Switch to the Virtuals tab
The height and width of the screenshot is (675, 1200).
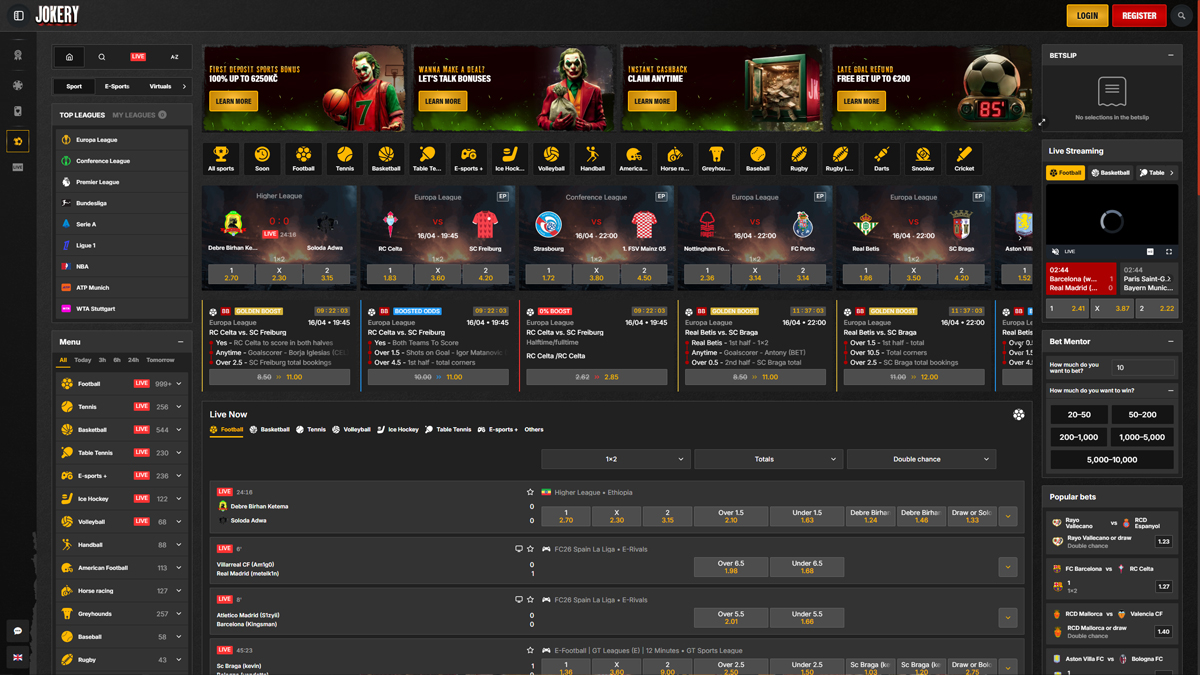click(160, 87)
